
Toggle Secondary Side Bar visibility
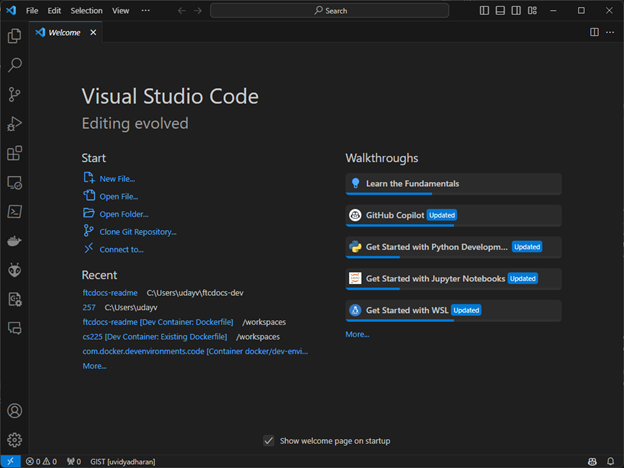(x=516, y=10)
